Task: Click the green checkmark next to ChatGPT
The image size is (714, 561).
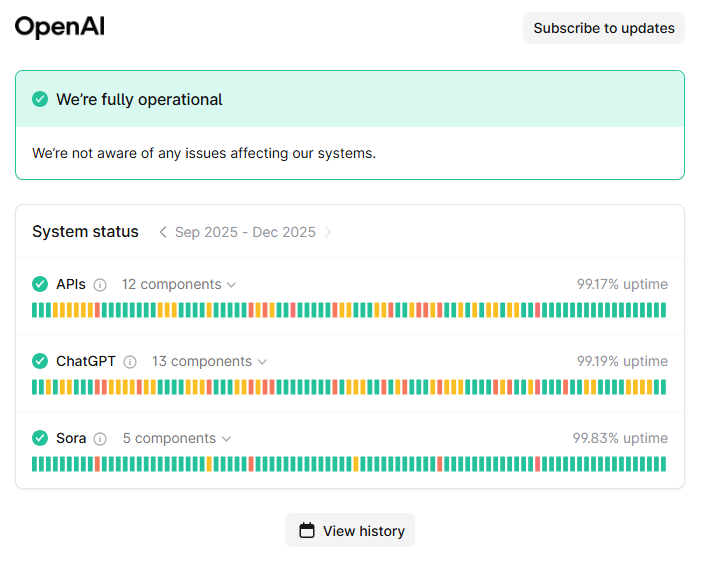Action: (40, 361)
